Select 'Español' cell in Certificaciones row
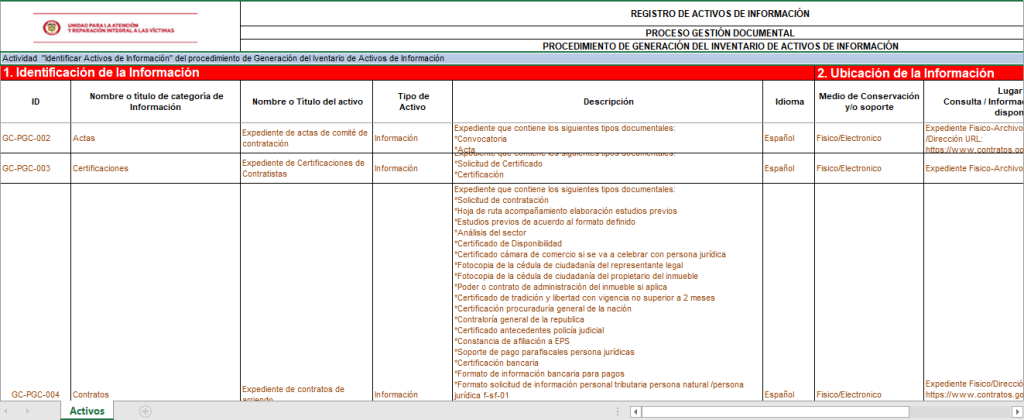 [x=788, y=168]
